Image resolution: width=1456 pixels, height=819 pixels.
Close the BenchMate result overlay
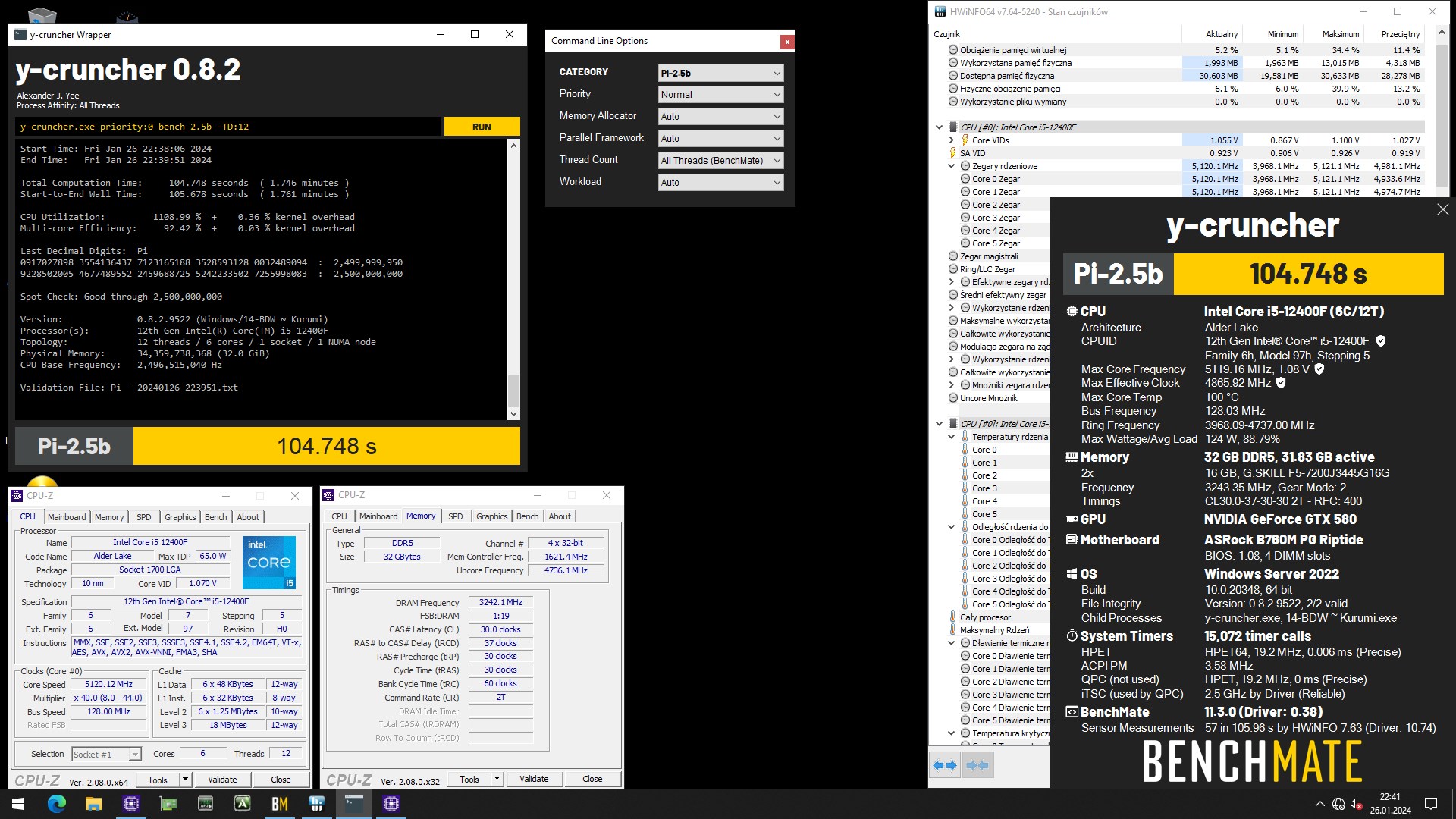point(1442,209)
